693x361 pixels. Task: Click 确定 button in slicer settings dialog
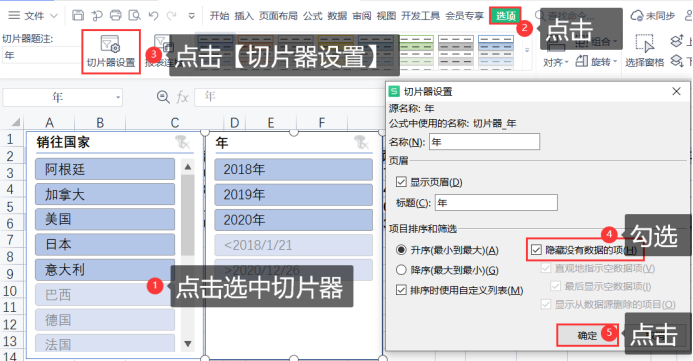pyautogui.click(x=587, y=335)
